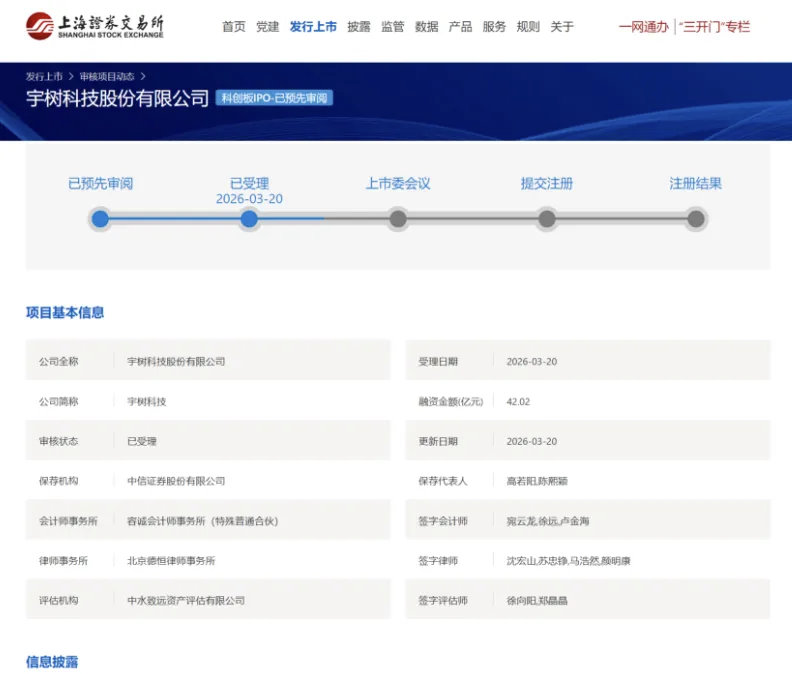This screenshot has width=792, height=674.
Task: Click the 中信证券股份有限公司 sponsor value
Action: (x=176, y=481)
